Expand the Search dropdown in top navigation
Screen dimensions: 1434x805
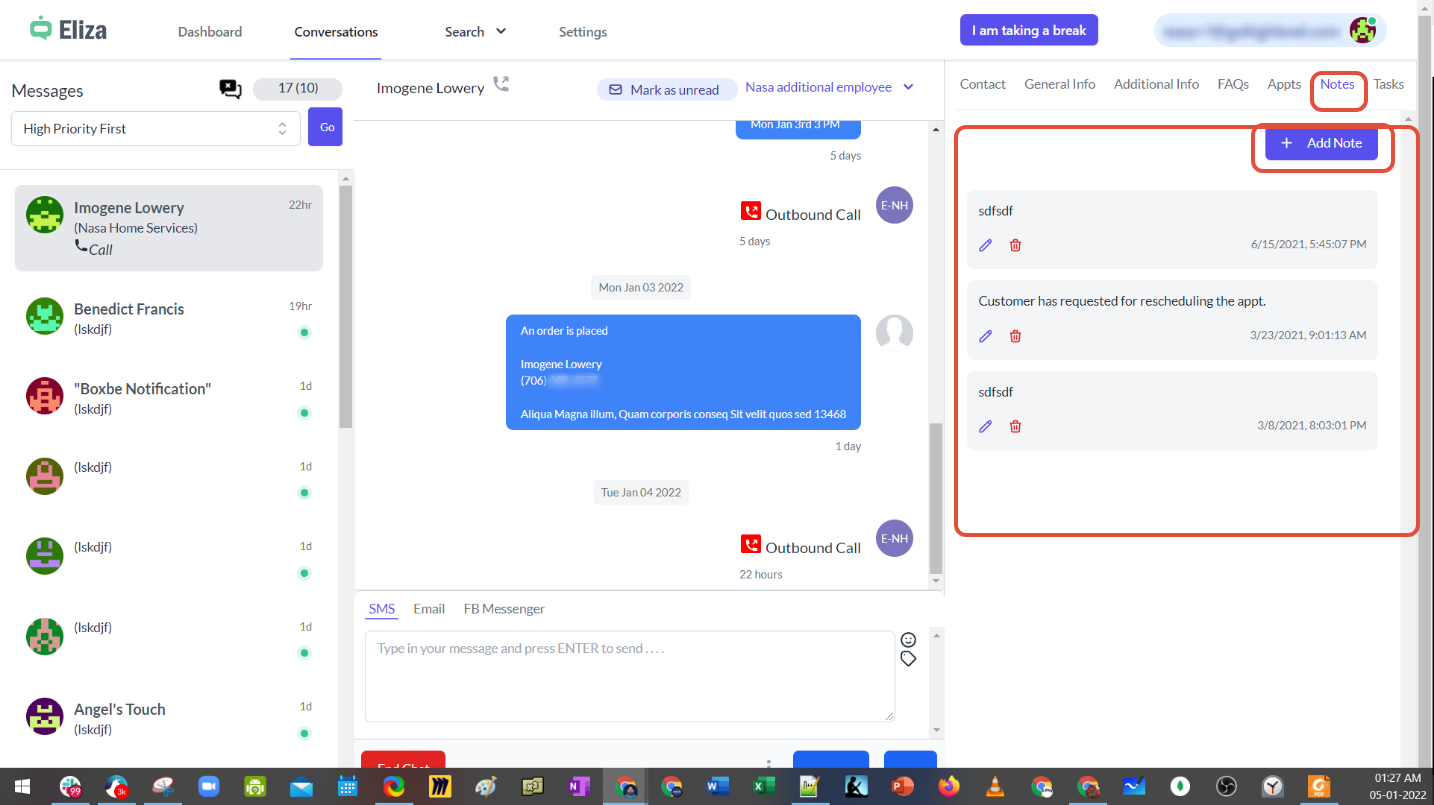[x=475, y=32]
